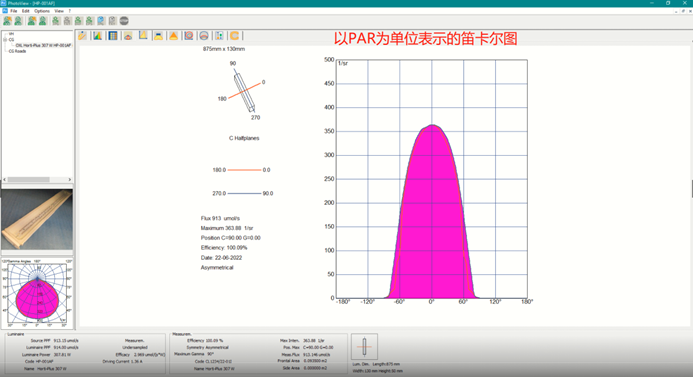Viewport: 693px width, 377px height.
Task: Click the round gray icon in top toolbar
Action: [x=124, y=21]
